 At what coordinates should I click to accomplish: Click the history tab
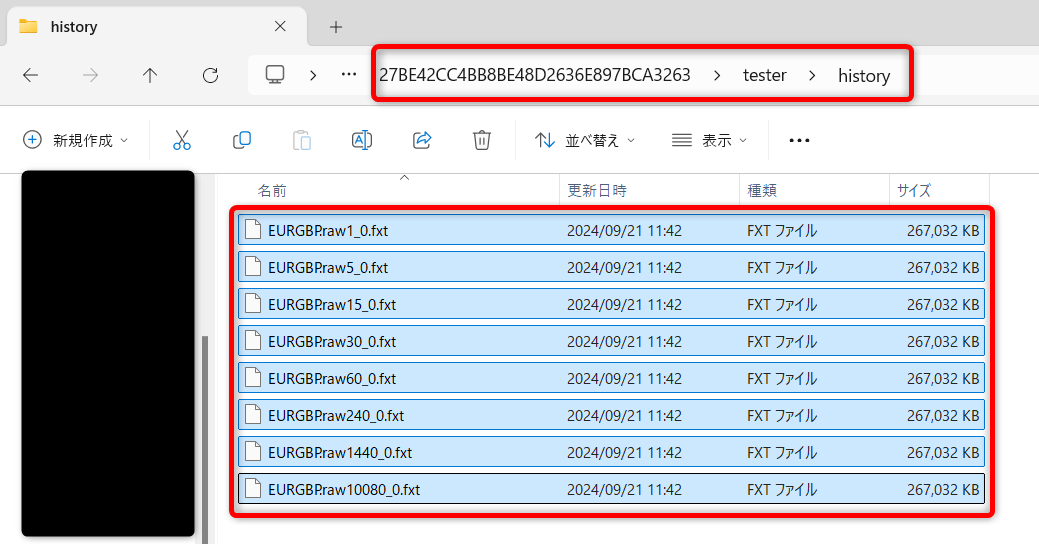(156, 27)
